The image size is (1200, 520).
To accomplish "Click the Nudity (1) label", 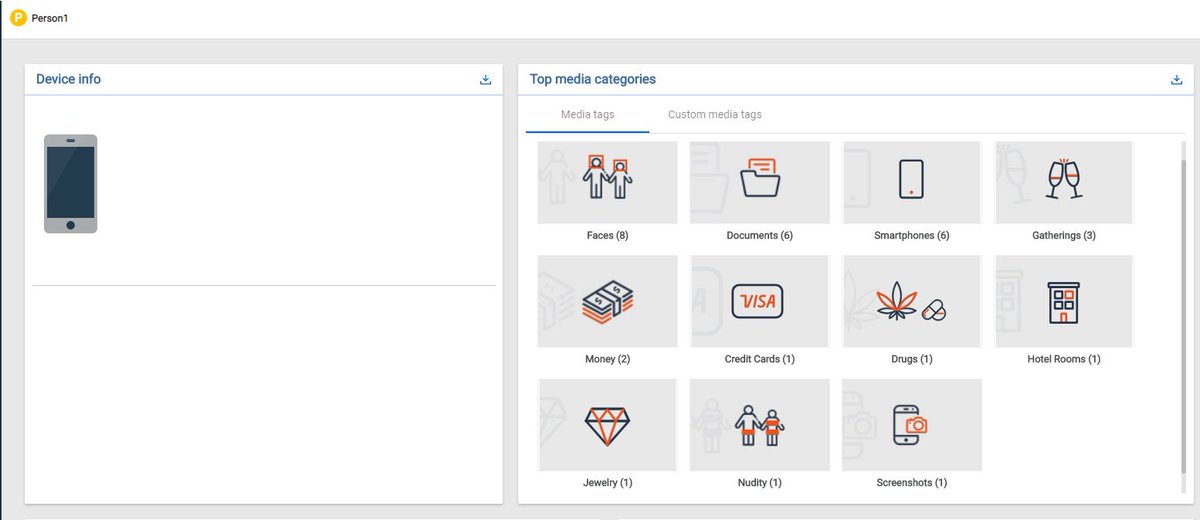I will [x=760, y=483].
